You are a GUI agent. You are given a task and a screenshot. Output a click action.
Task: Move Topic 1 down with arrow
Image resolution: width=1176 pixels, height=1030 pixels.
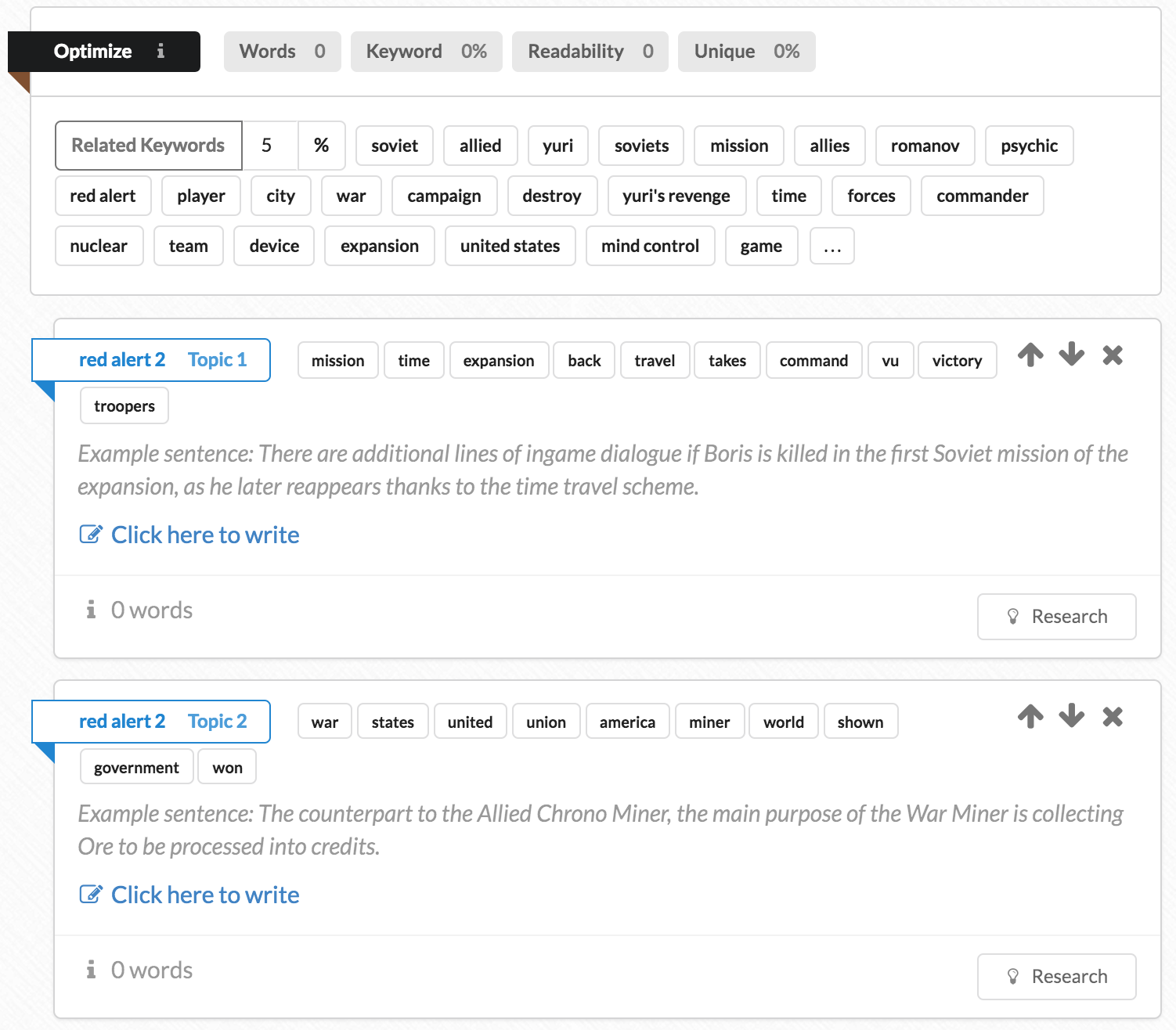1072,355
